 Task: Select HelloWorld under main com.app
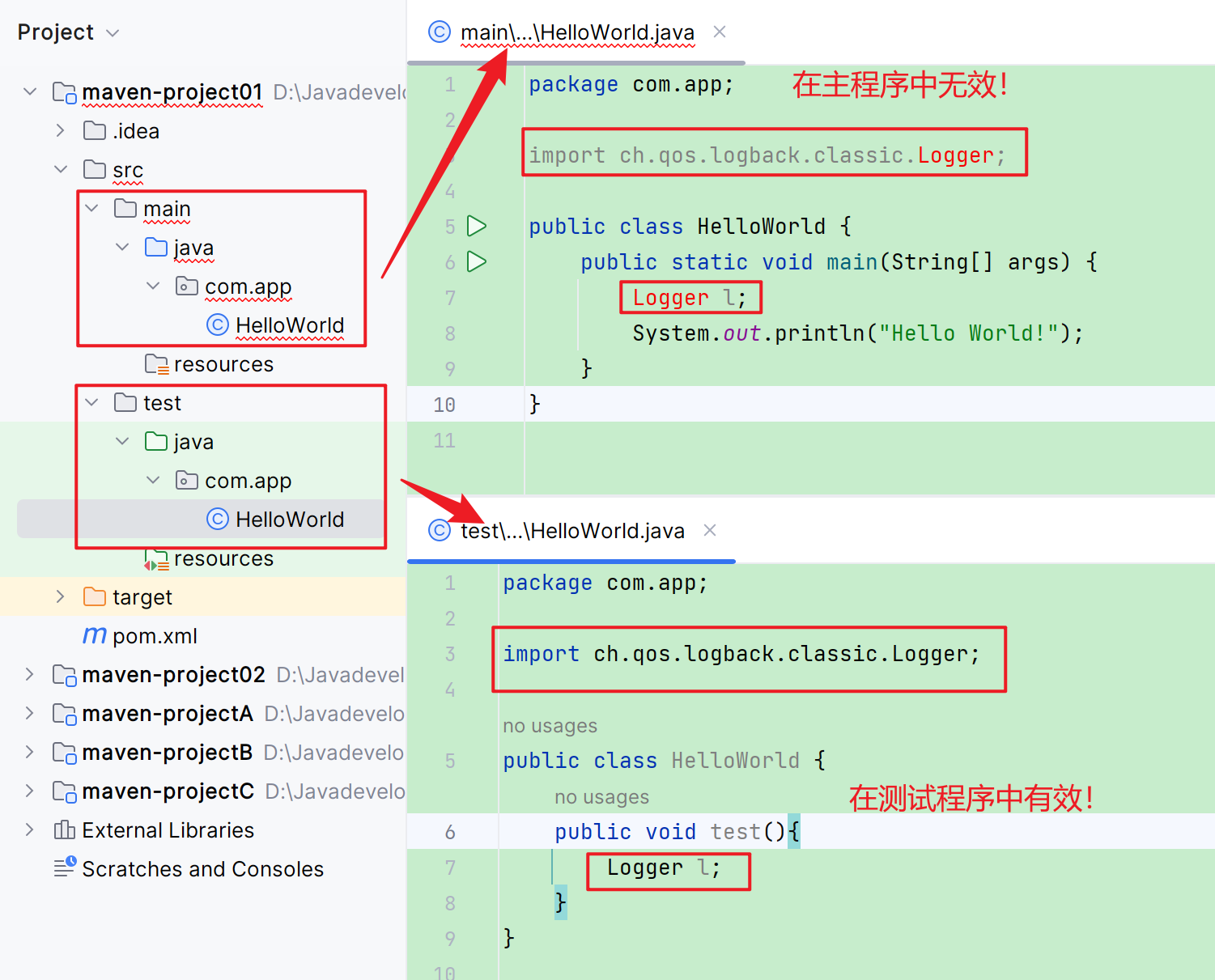290,325
